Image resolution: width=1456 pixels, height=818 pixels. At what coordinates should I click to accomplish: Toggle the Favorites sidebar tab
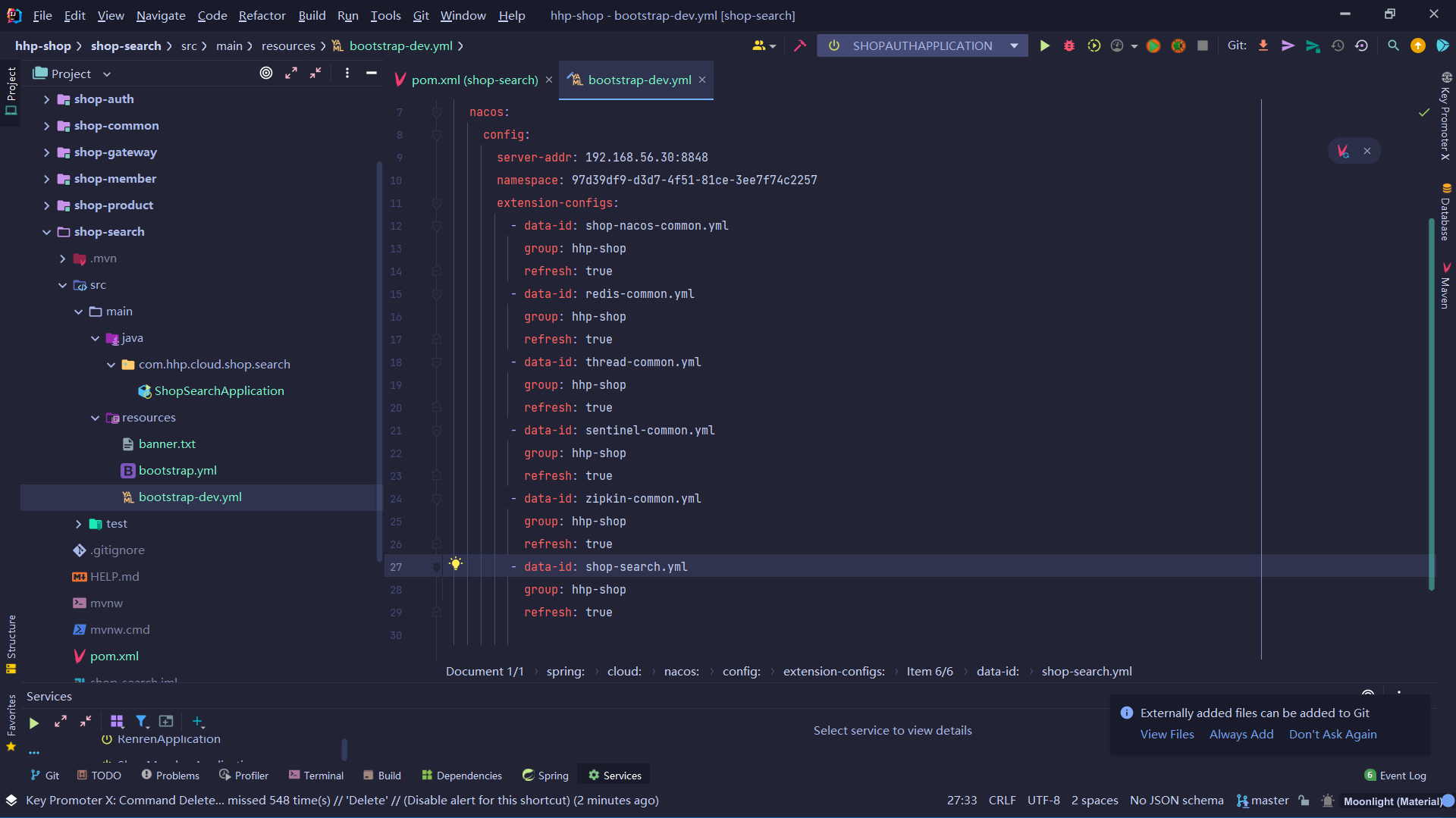tap(11, 722)
